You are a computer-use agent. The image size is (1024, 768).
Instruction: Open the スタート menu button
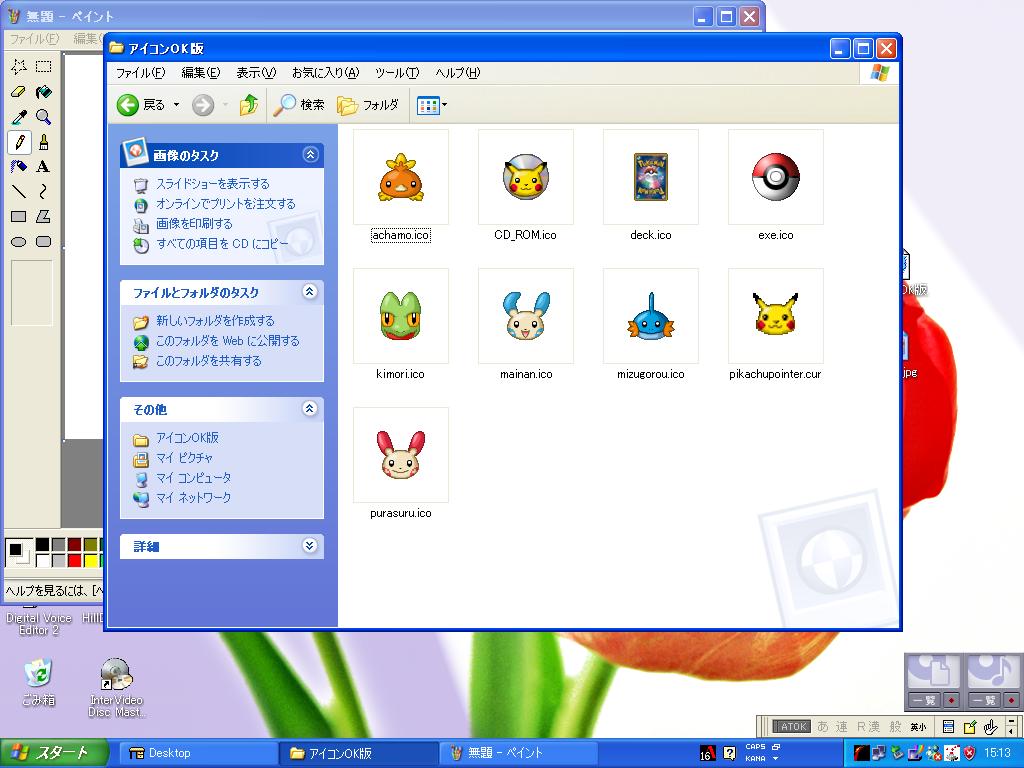tap(54, 753)
